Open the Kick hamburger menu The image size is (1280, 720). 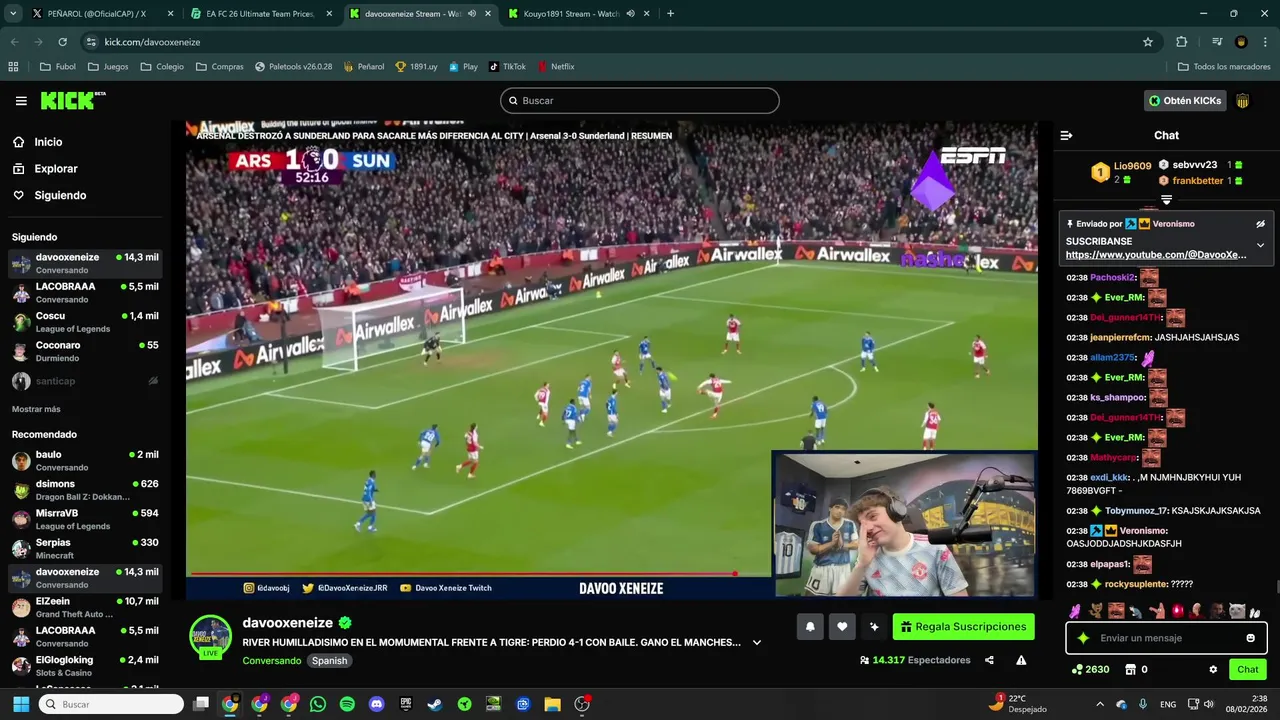(21, 101)
